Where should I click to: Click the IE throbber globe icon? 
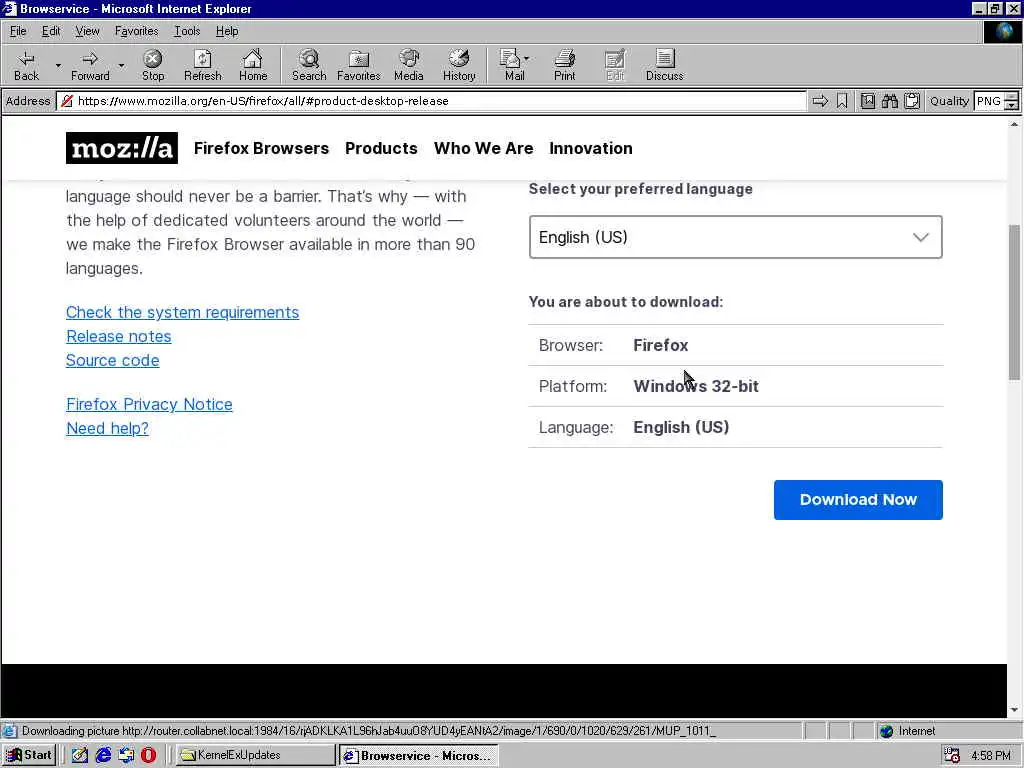pos(1002,31)
